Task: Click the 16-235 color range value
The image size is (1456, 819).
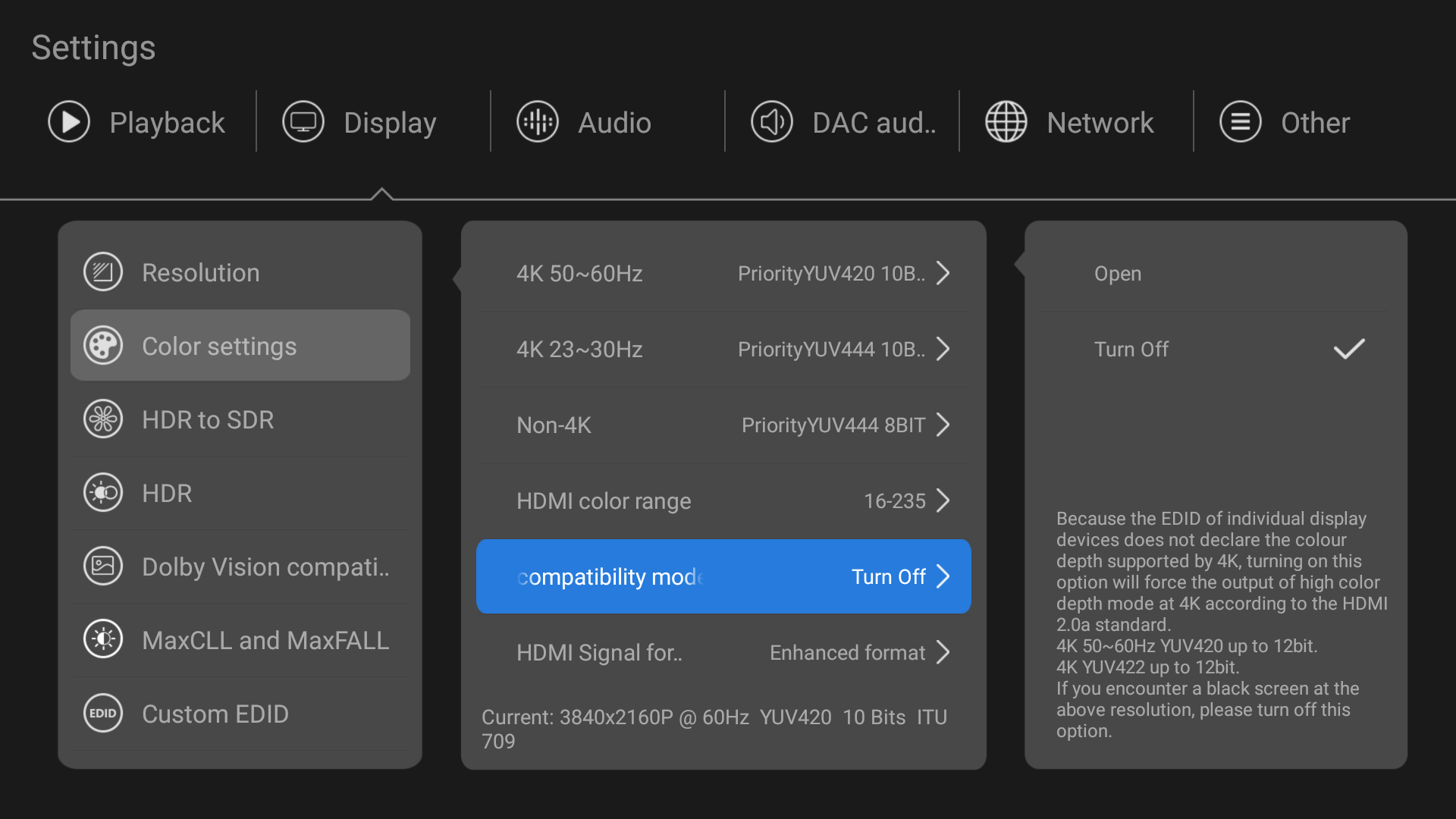Action: click(x=895, y=500)
